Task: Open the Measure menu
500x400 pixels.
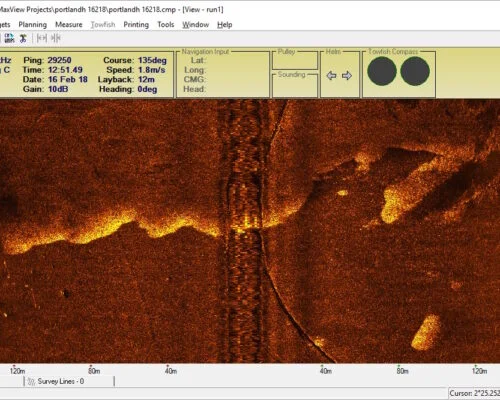Action: (x=69, y=25)
